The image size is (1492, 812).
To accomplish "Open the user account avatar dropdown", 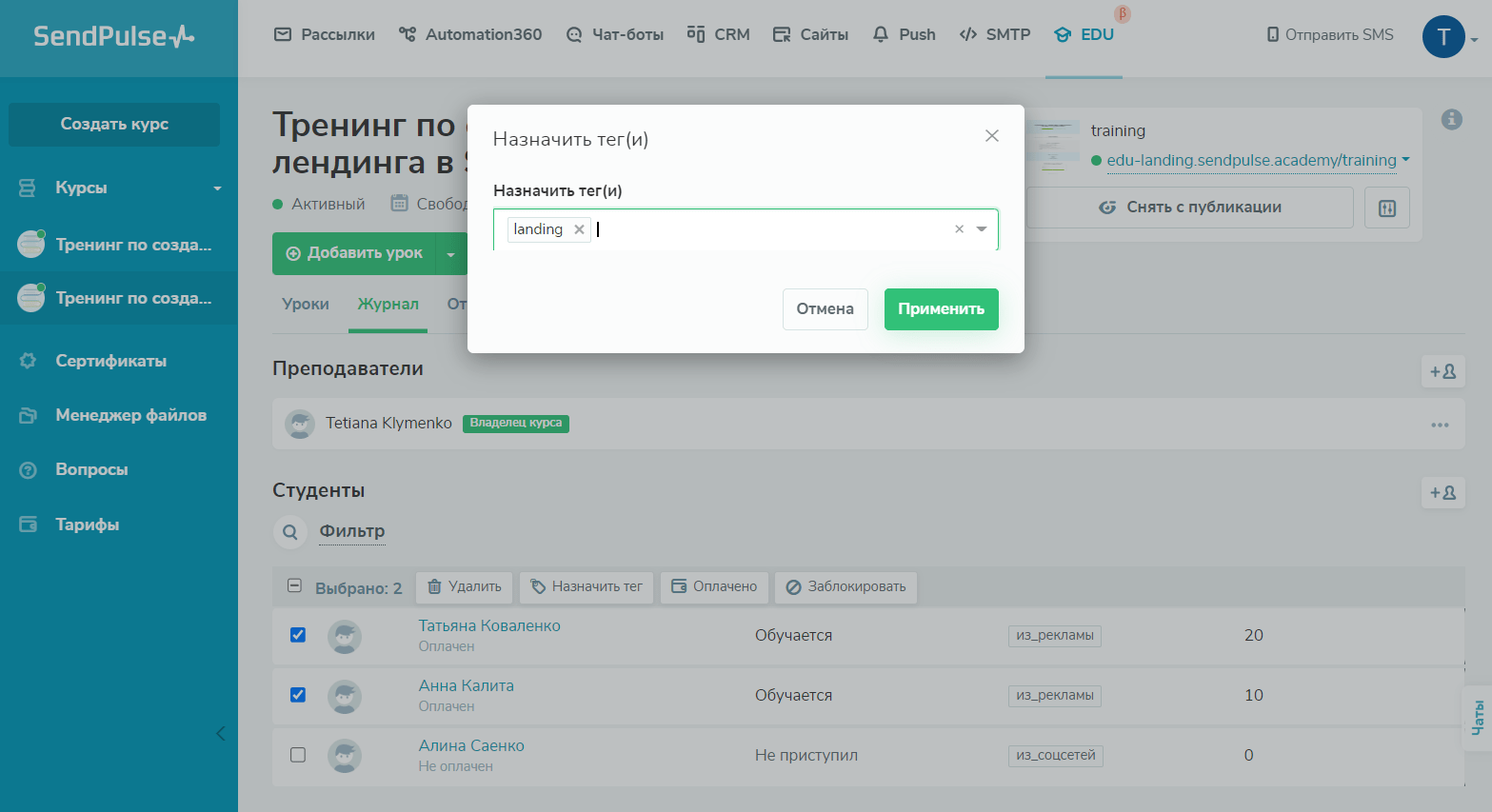I will click(1448, 37).
